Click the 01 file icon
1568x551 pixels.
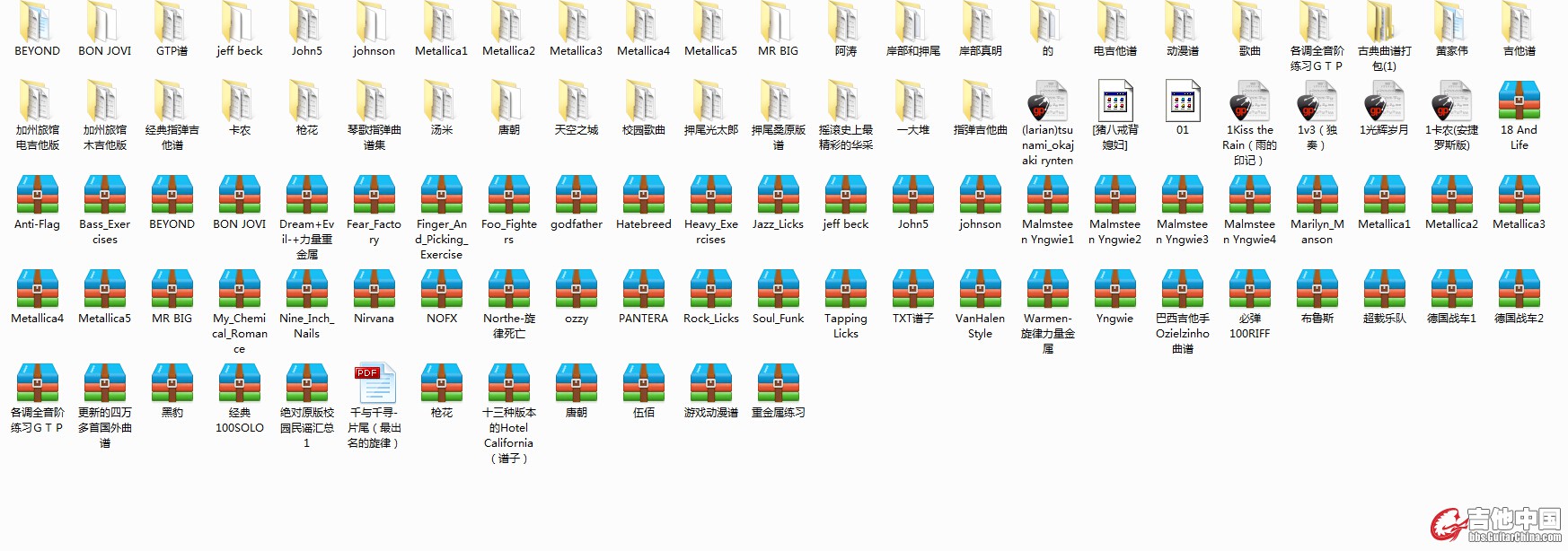pyautogui.click(x=1183, y=101)
